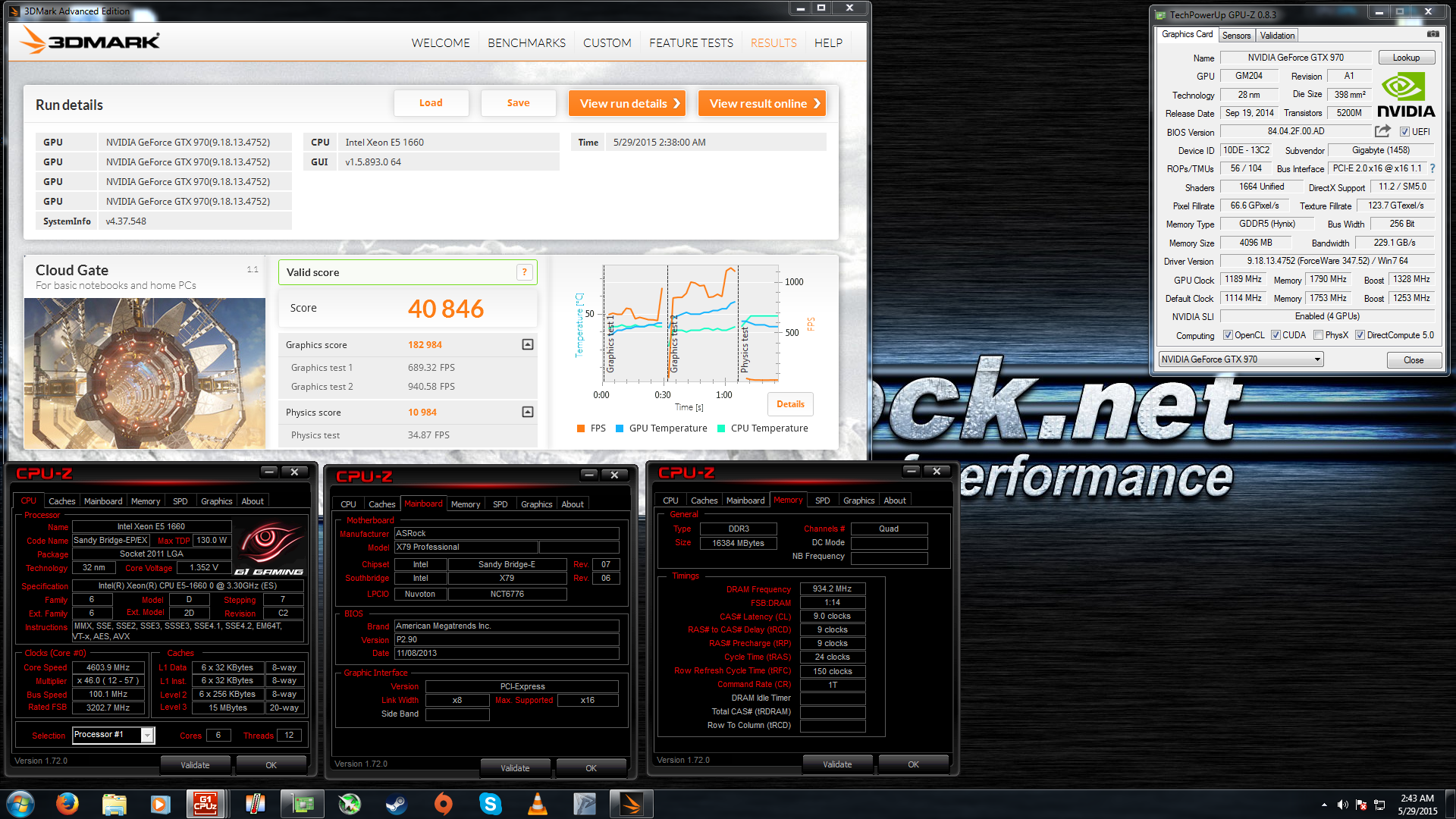The height and width of the screenshot is (819, 1456).
Task: Click View result online button
Action: click(762, 103)
